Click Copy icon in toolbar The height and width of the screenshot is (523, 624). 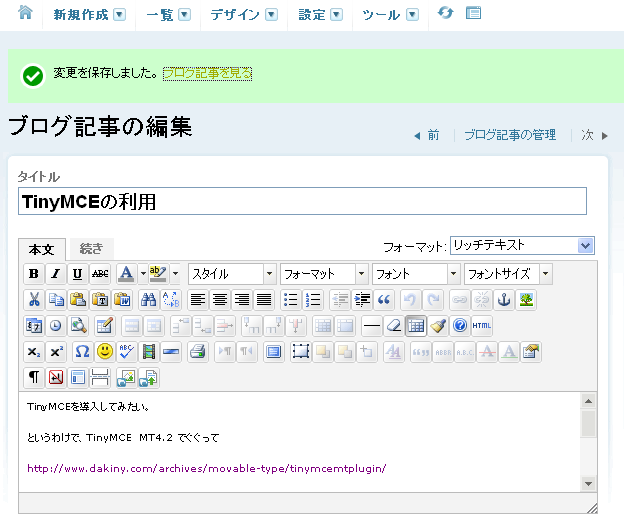click(x=56, y=300)
